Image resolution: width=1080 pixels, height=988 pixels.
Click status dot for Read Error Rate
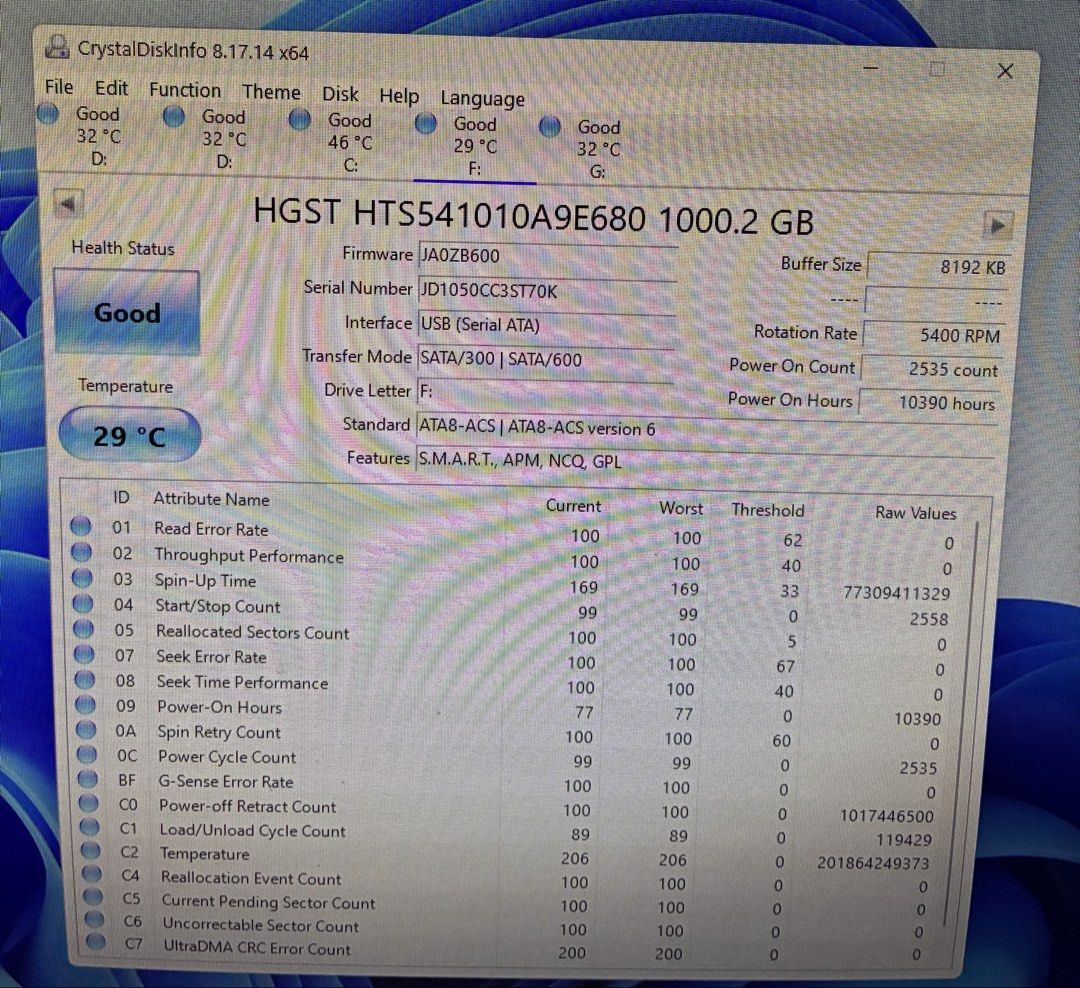click(81, 526)
